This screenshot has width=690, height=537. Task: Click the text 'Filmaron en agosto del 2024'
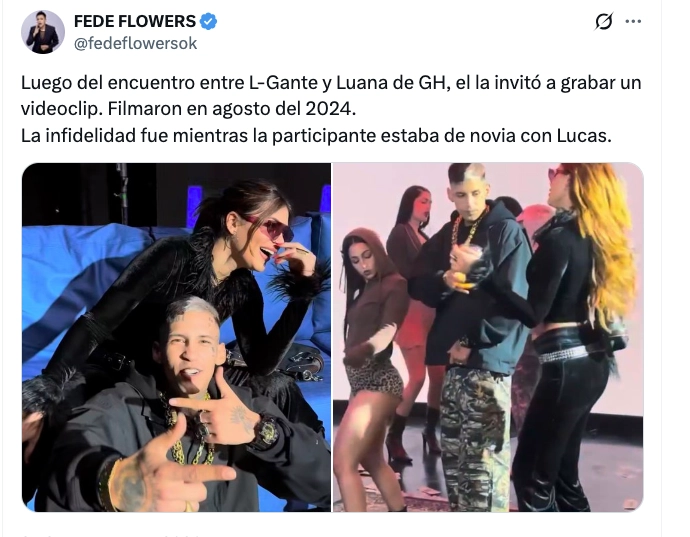(231, 109)
